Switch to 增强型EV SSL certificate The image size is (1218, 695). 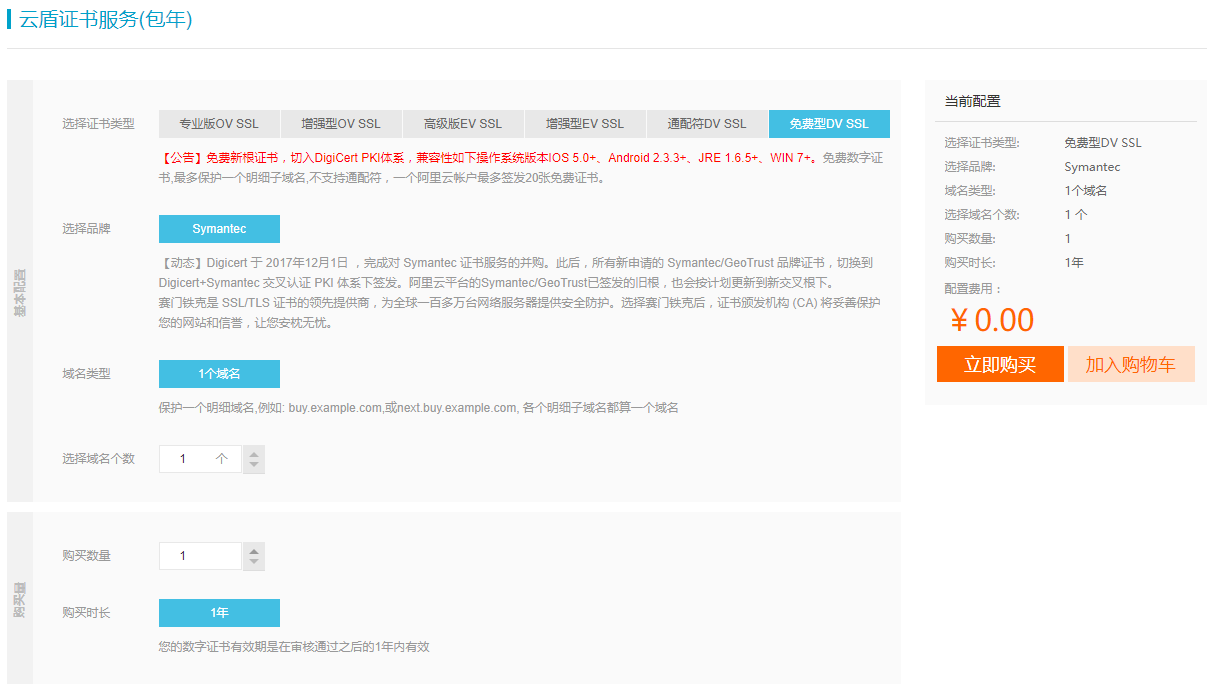click(x=584, y=123)
